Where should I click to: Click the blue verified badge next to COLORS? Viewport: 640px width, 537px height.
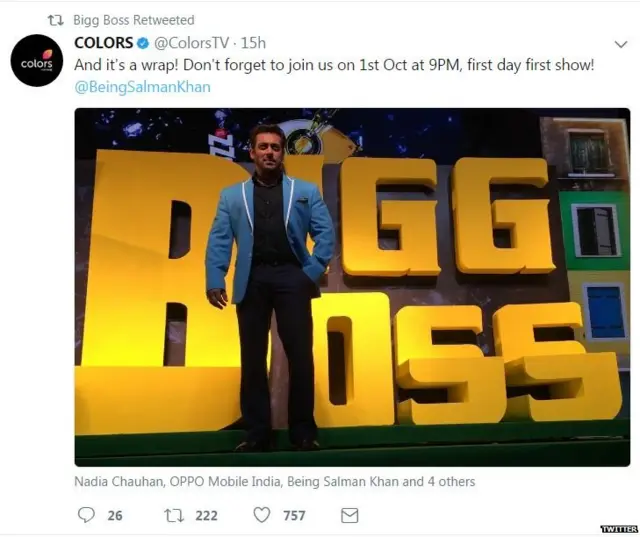pyautogui.click(x=143, y=43)
